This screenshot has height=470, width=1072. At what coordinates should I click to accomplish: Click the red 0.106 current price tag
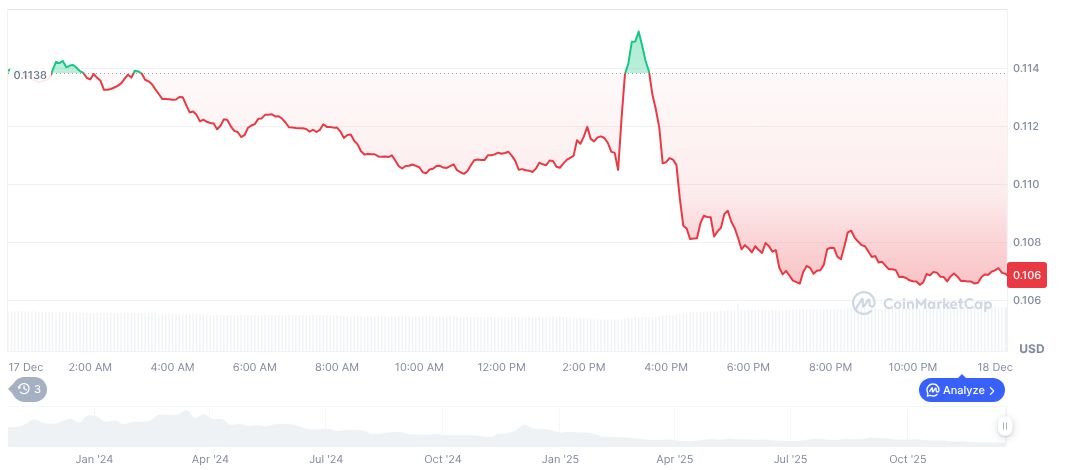click(1027, 275)
